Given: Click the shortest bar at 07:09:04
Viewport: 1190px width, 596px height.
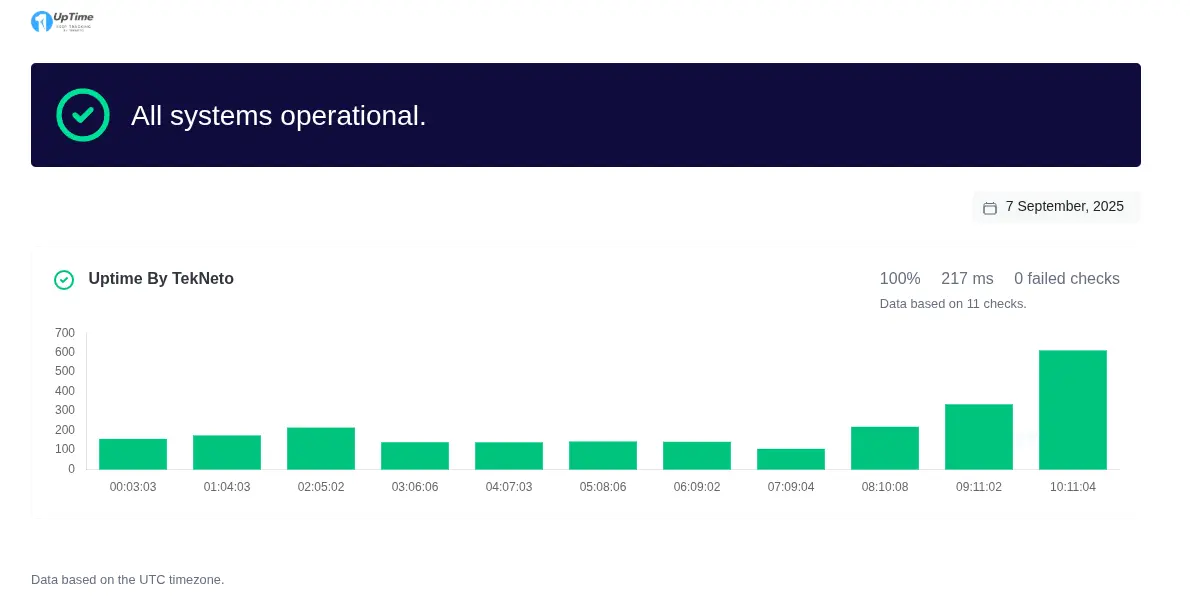Looking at the screenshot, I should [790, 459].
